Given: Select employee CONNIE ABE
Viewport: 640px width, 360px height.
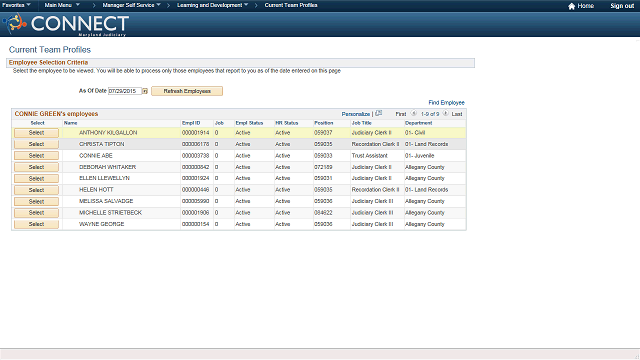Looking at the screenshot, I should [36, 156].
